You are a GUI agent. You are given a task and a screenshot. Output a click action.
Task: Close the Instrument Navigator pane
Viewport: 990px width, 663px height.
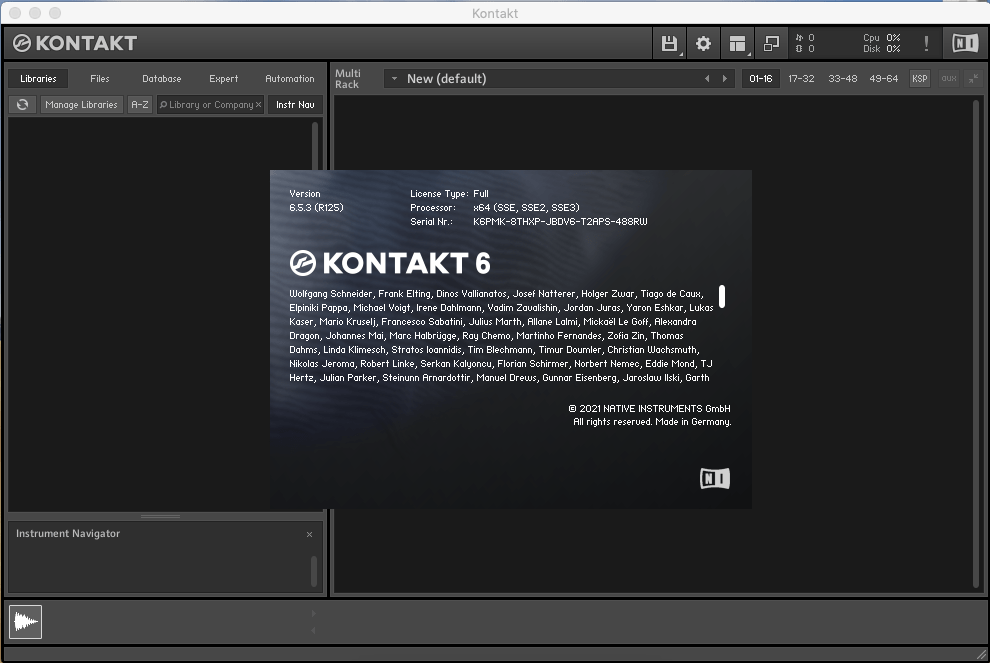(309, 534)
